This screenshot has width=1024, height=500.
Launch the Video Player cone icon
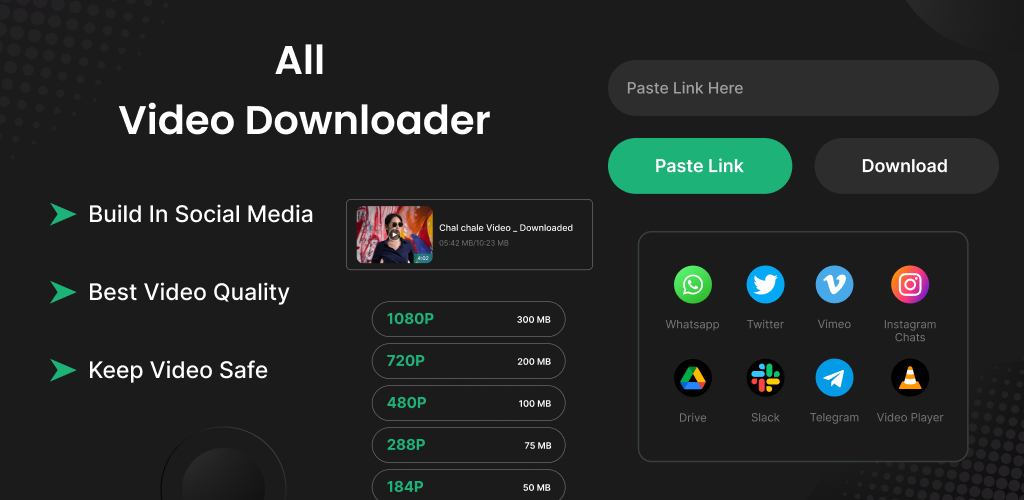[910, 378]
